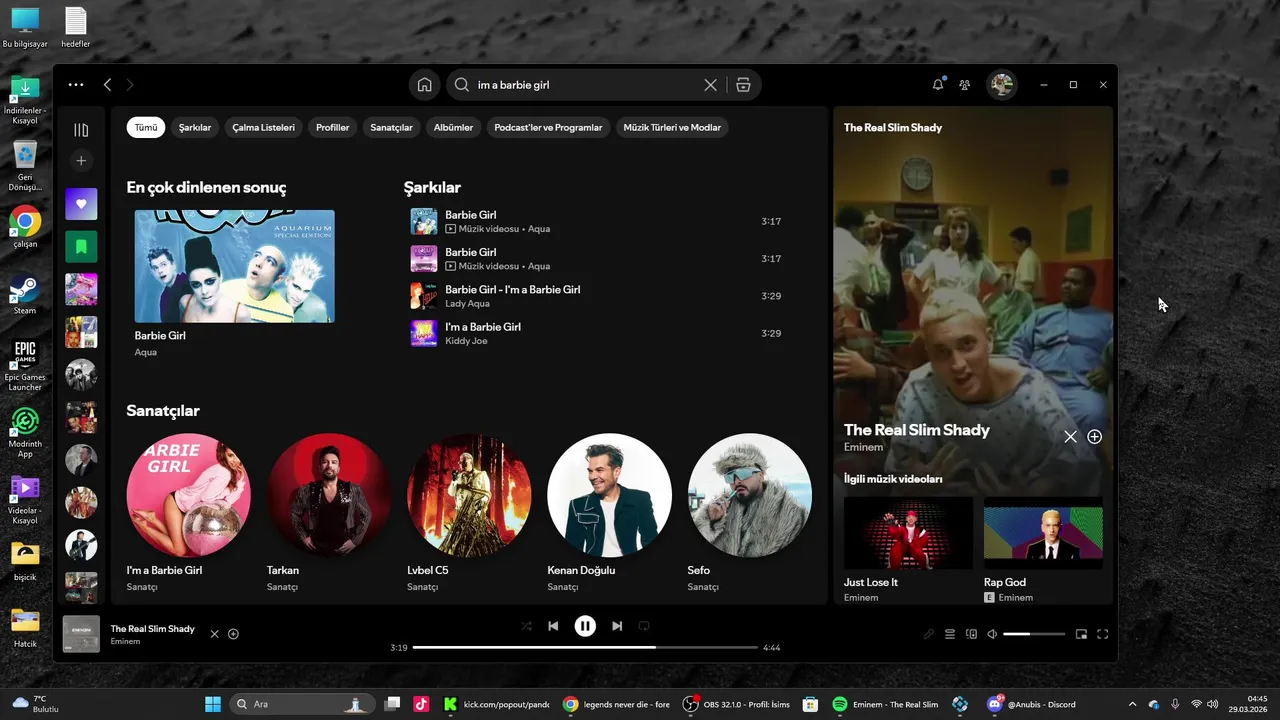This screenshot has height=720, width=1280.
Task: Pause the current song
Action: coord(585,626)
